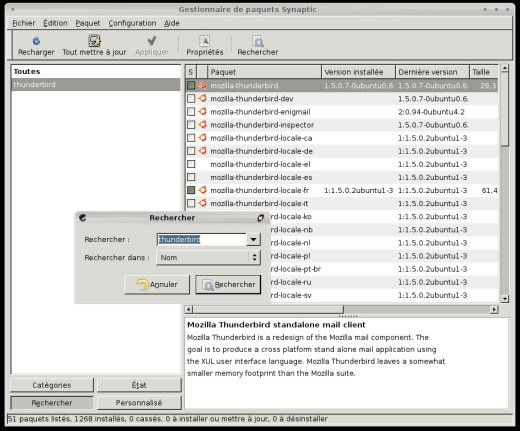Click the Rechercher dialog top-right icon
The height and width of the screenshot is (431, 520).
pyautogui.click(x=261, y=218)
